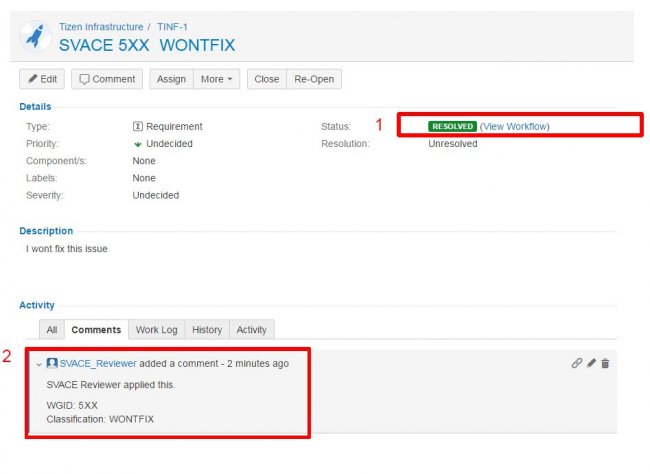Delete the comment with the trash icon
The width and height of the screenshot is (650, 474).
605,363
